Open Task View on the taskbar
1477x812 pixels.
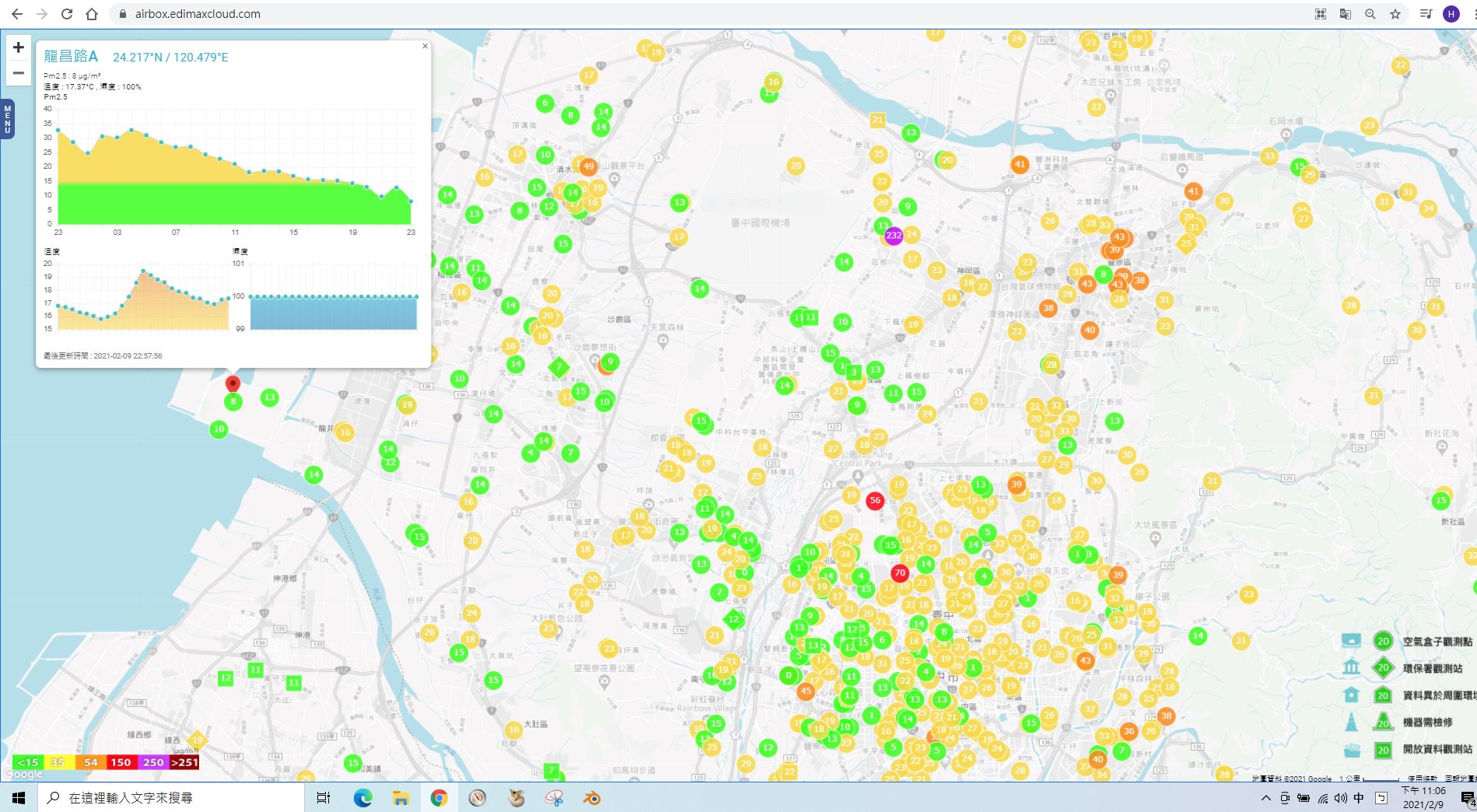click(x=324, y=797)
